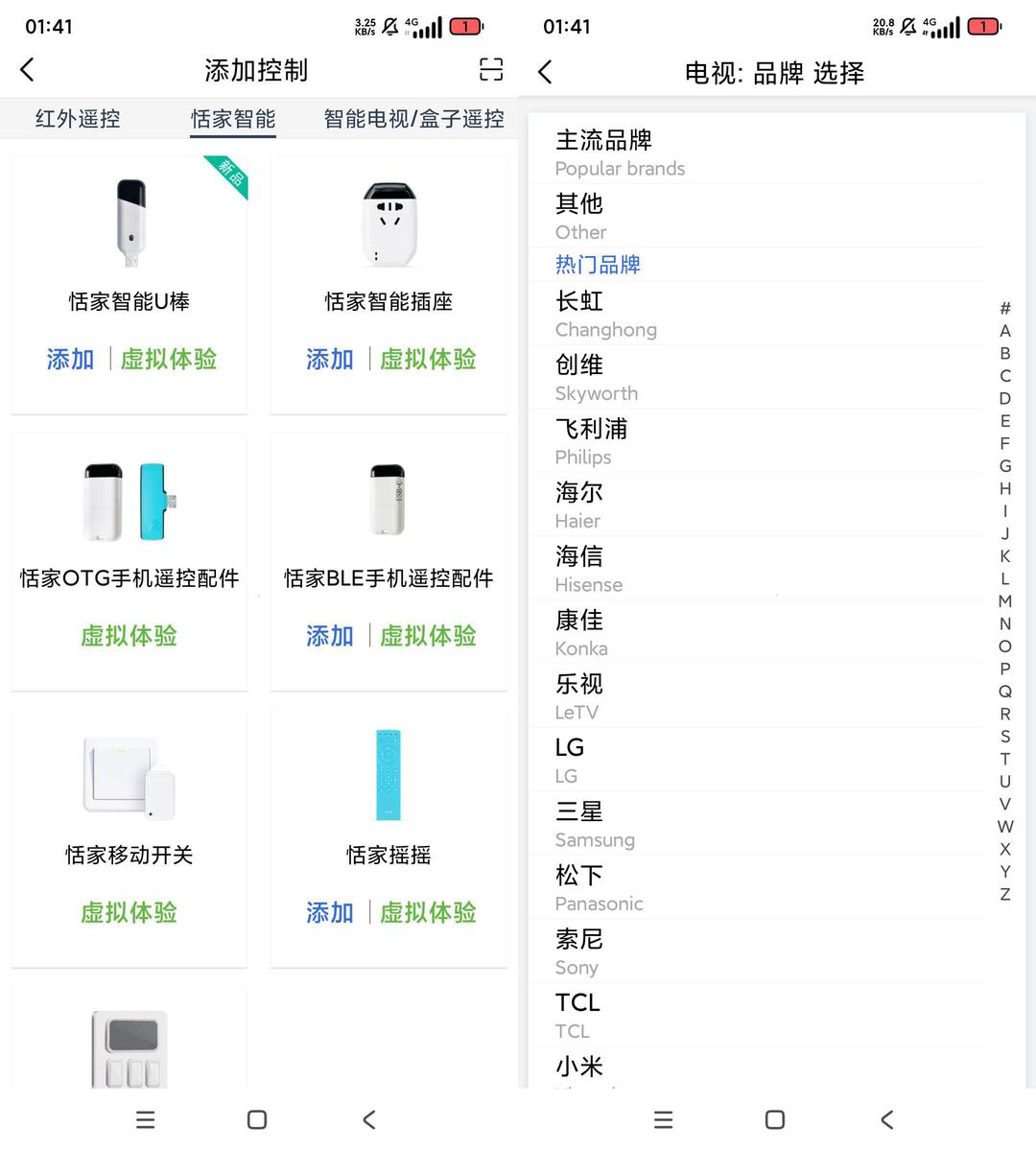Tap the 恬家移动开关 switch image
This screenshot has width=1036, height=1151.
129,777
